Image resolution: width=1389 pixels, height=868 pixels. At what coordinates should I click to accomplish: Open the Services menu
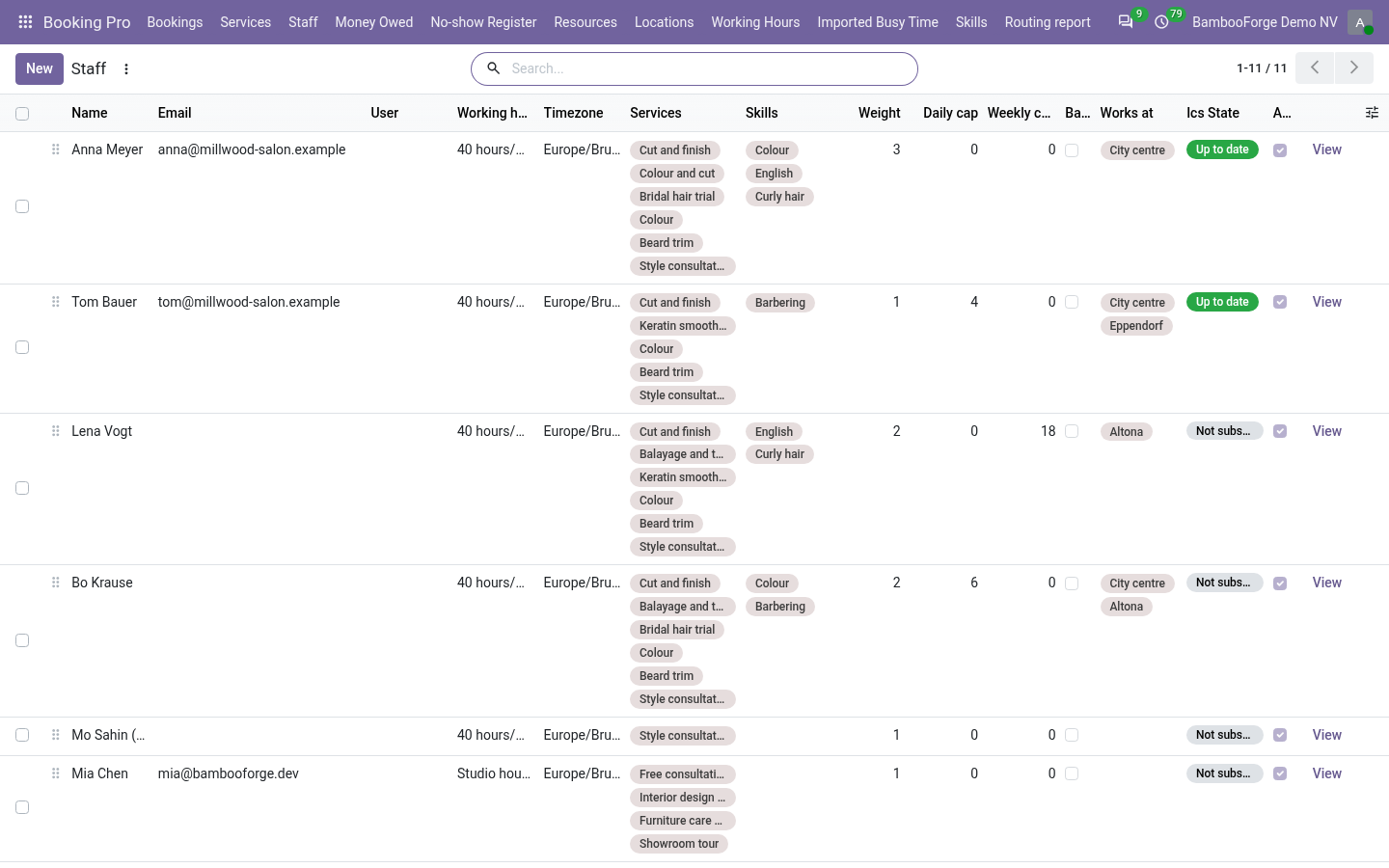245,22
